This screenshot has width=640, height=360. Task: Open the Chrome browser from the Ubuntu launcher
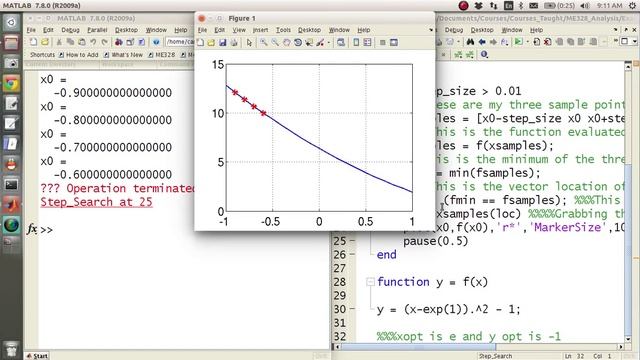[11, 84]
